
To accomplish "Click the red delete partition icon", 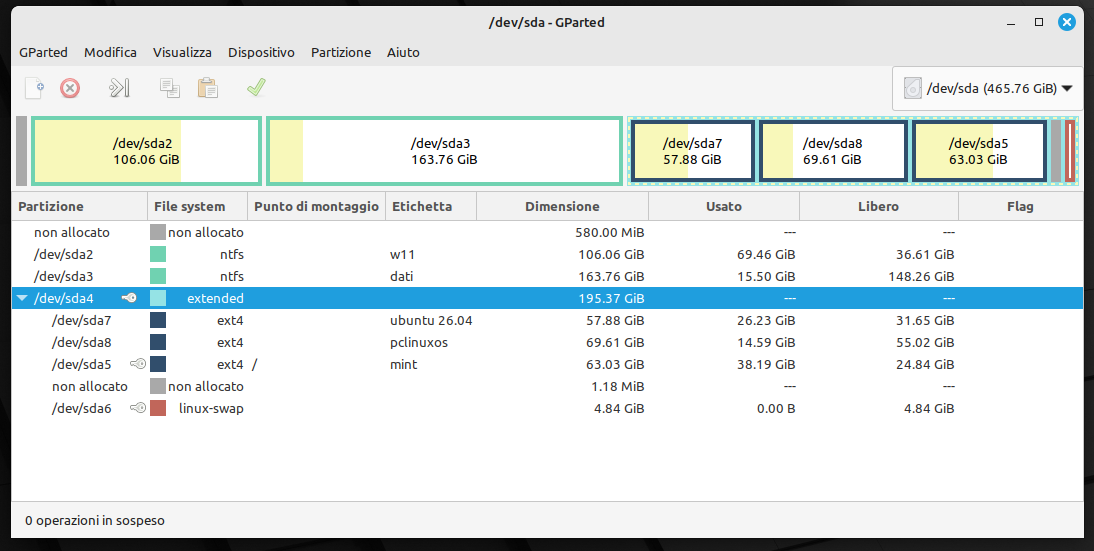I will click(70, 88).
